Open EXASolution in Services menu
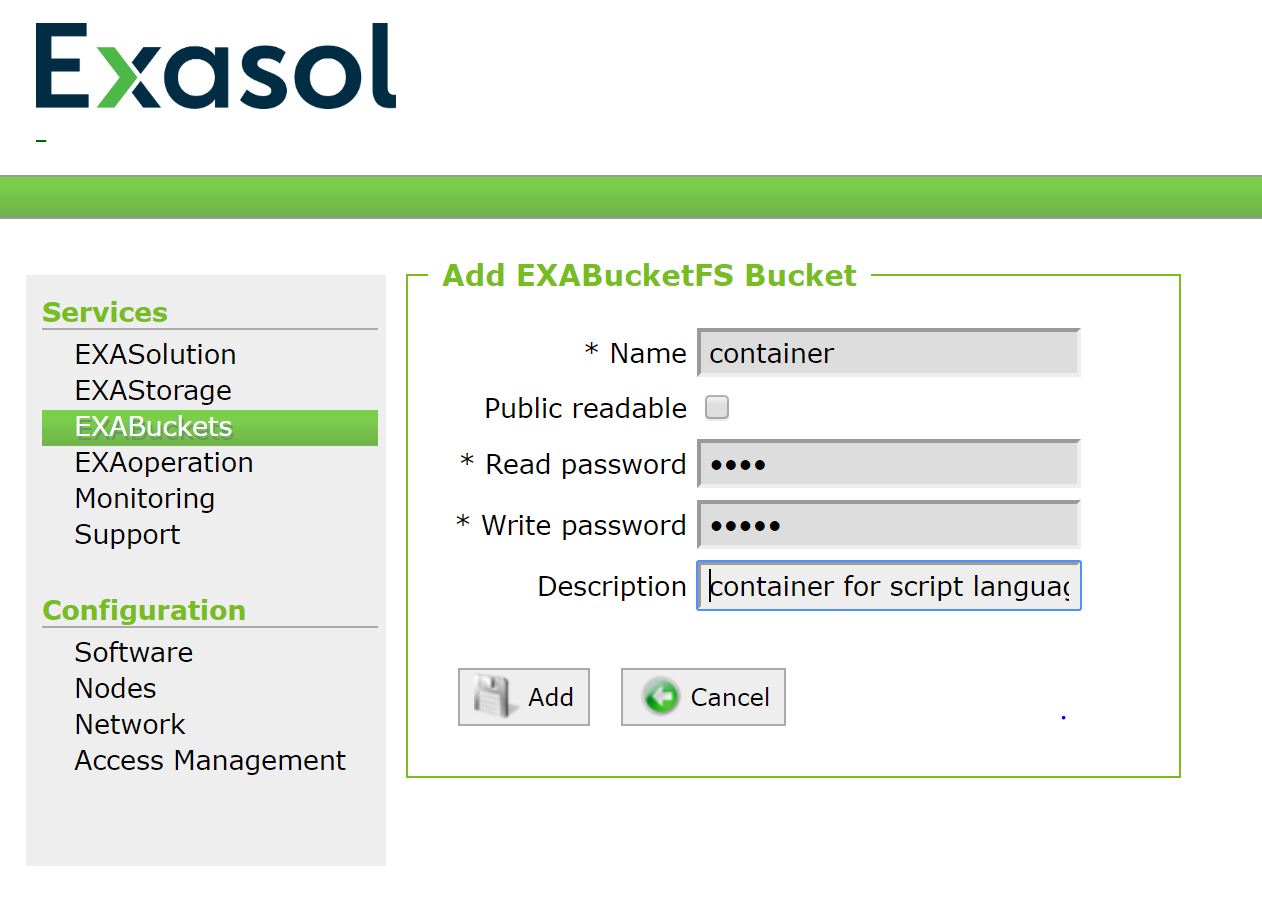This screenshot has width=1262, height=918. tap(155, 355)
